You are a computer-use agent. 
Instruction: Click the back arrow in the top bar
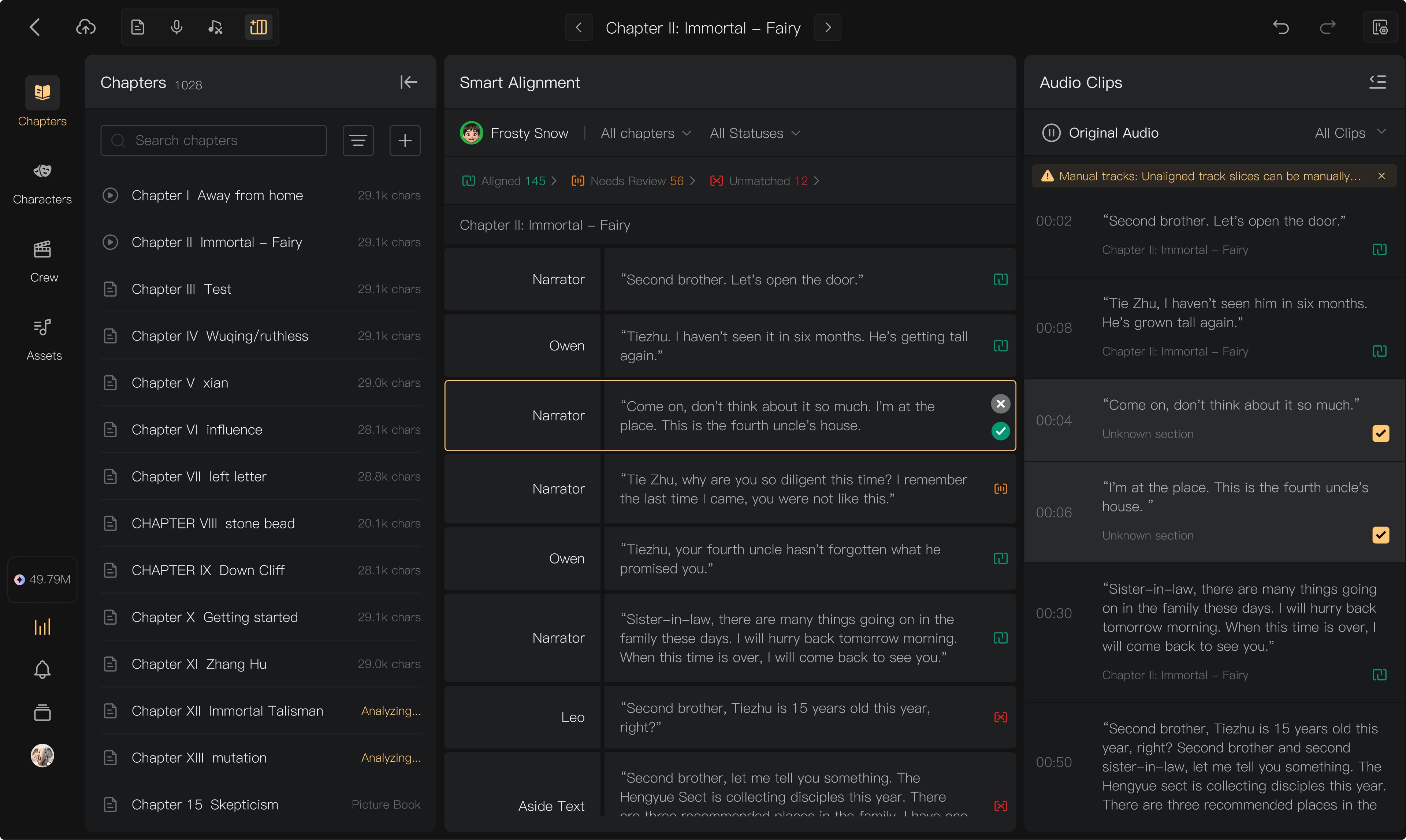(35, 27)
